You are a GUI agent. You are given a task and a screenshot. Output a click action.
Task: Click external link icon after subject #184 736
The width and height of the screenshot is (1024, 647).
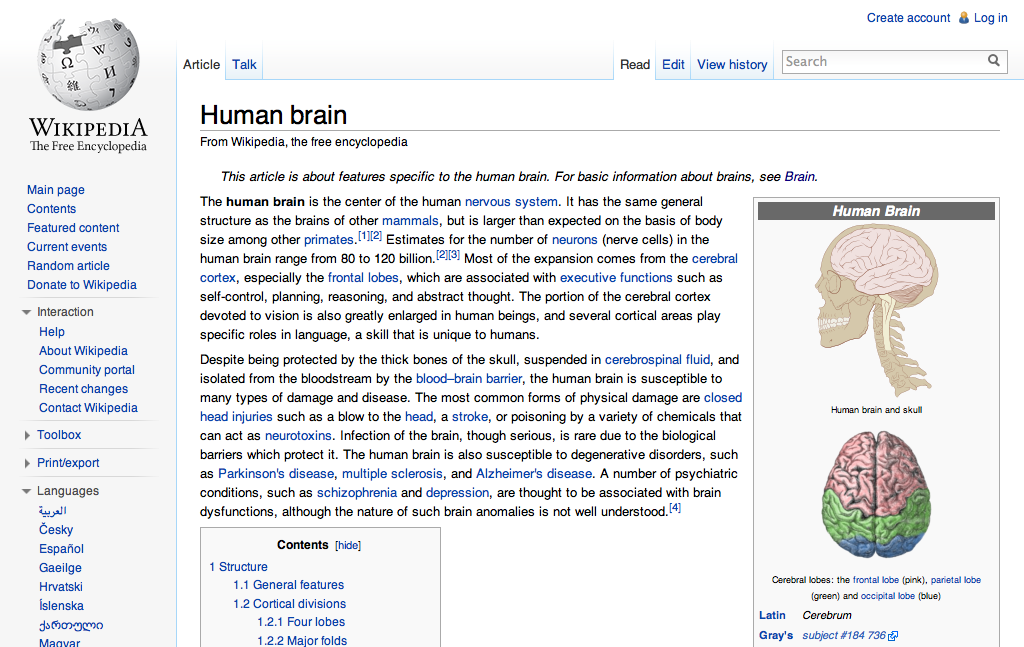[893, 636]
